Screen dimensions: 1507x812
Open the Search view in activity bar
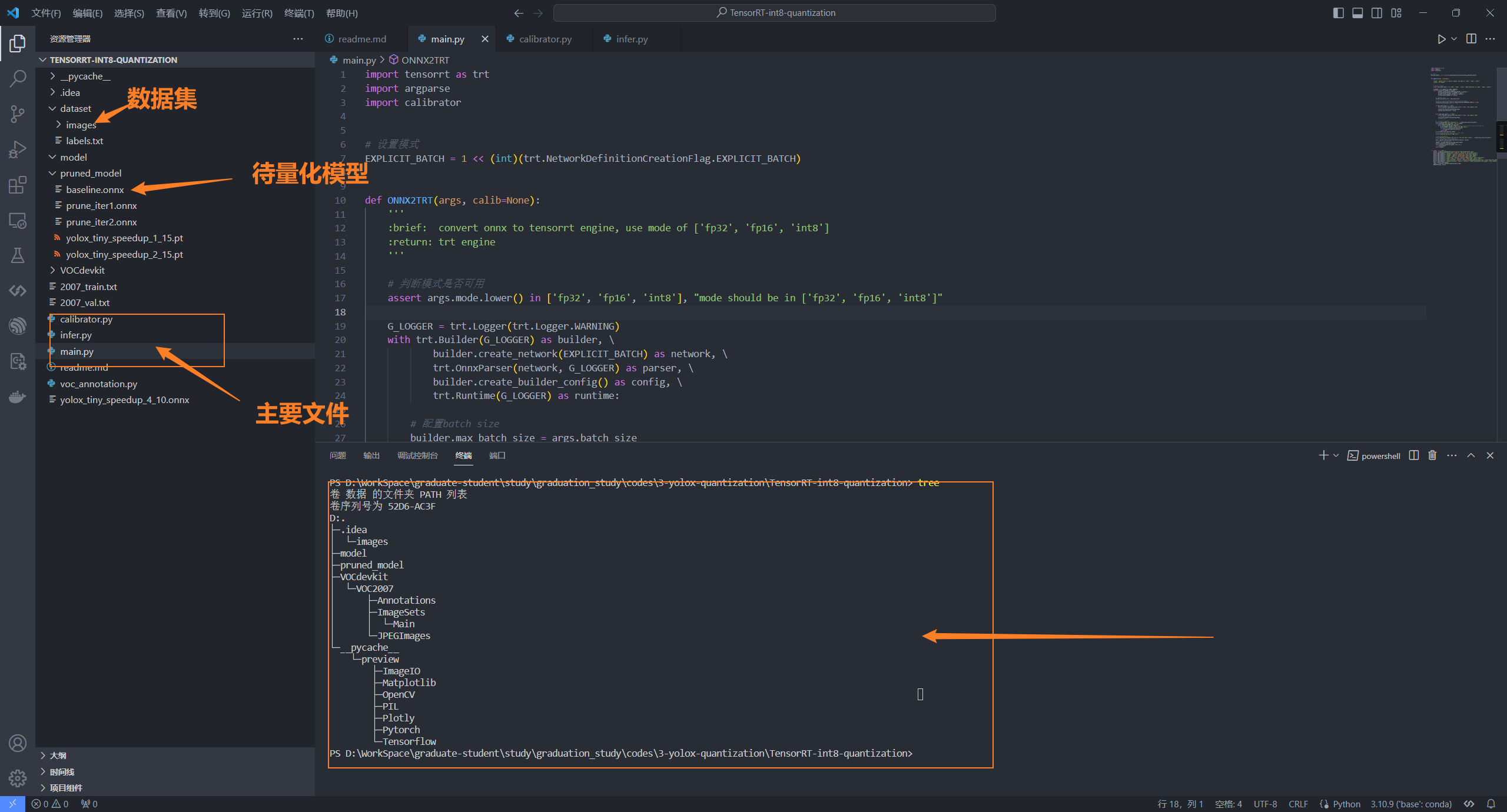[18, 78]
